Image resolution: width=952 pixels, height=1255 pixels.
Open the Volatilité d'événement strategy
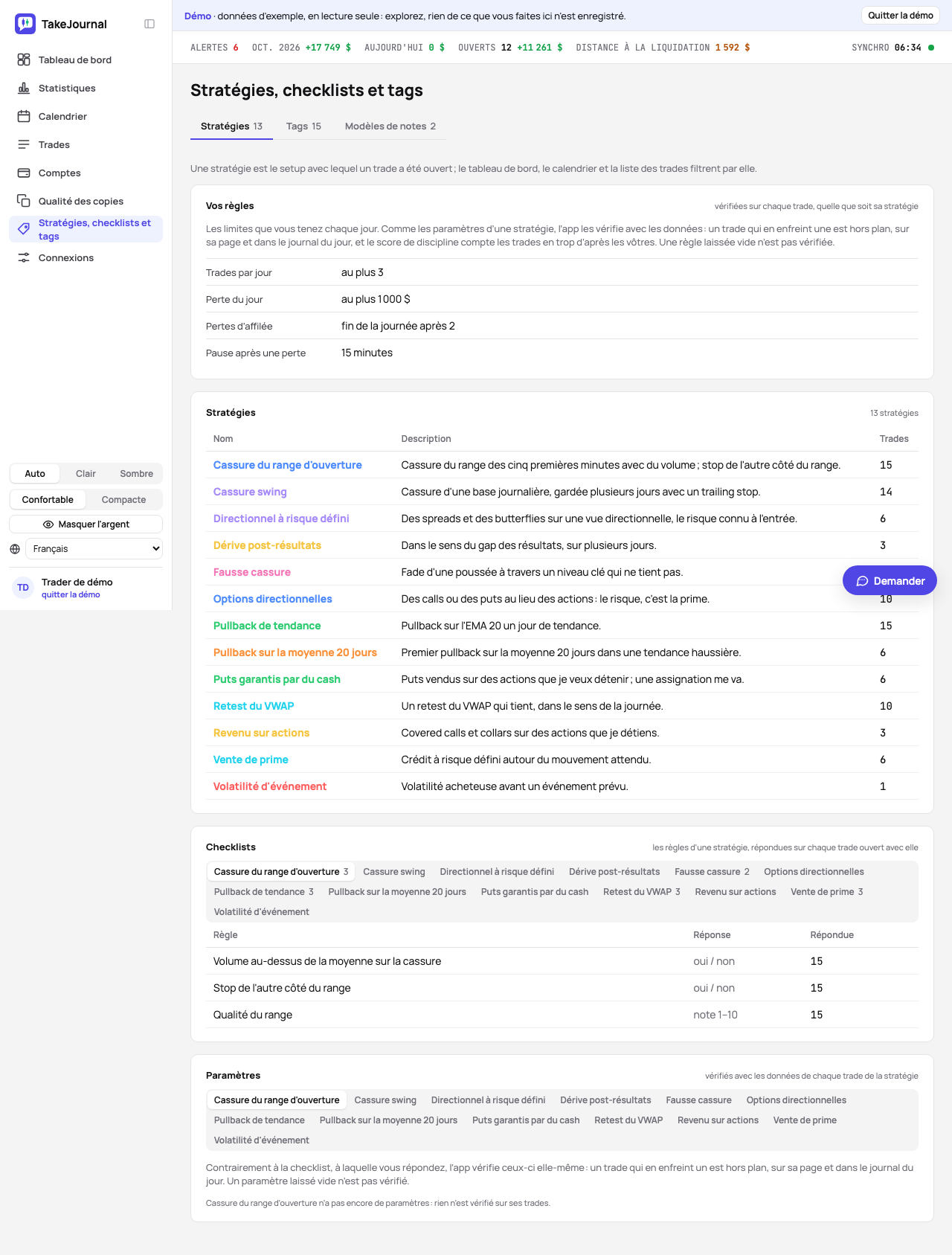[x=270, y=786]
